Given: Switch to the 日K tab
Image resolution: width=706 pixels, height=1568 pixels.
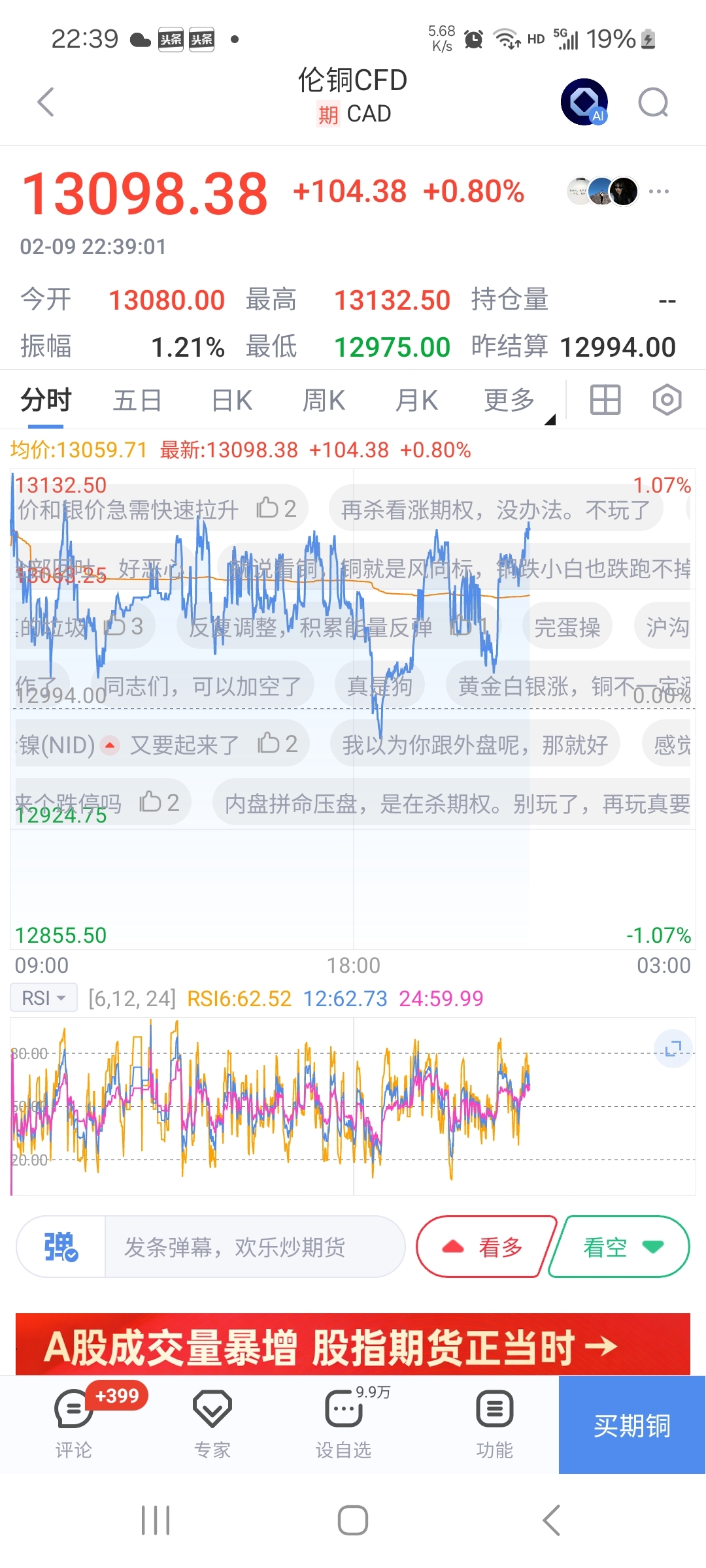Looking at the screenshot, I should click(231, 400).
